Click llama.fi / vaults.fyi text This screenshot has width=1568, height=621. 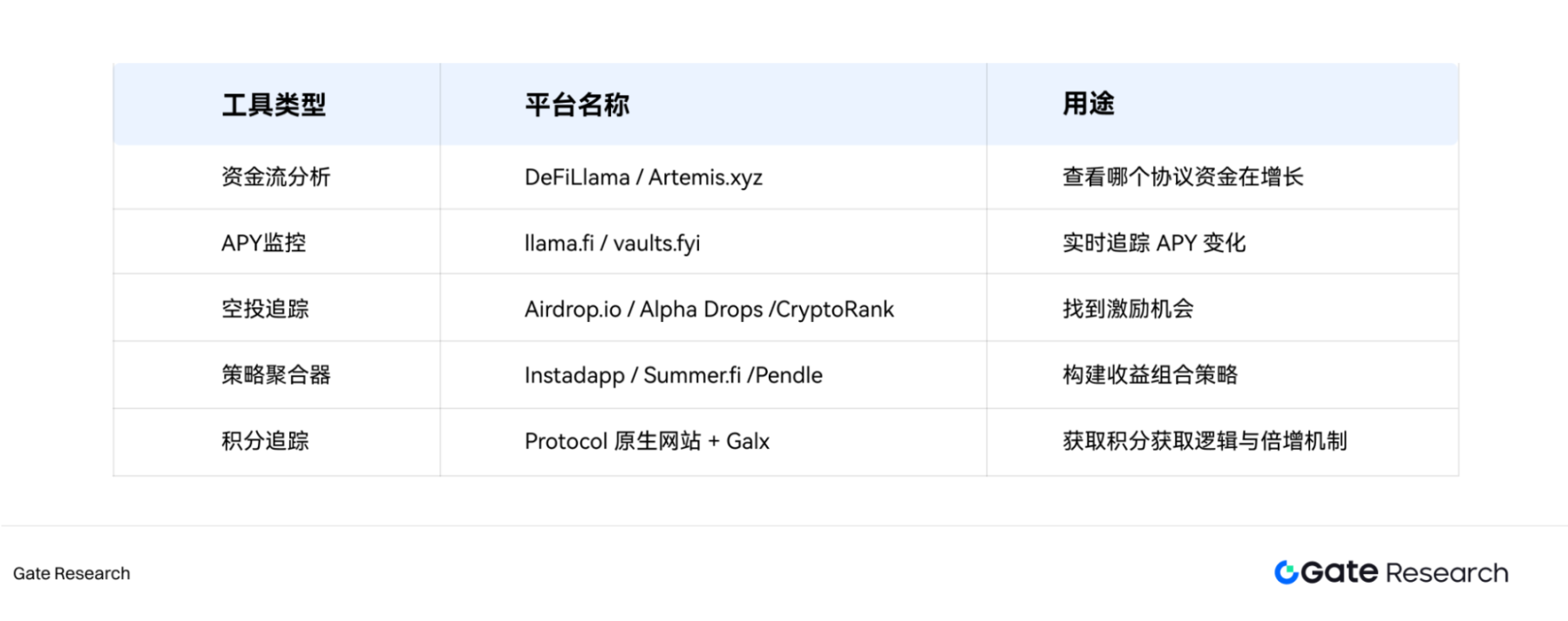tap(612, 242)
